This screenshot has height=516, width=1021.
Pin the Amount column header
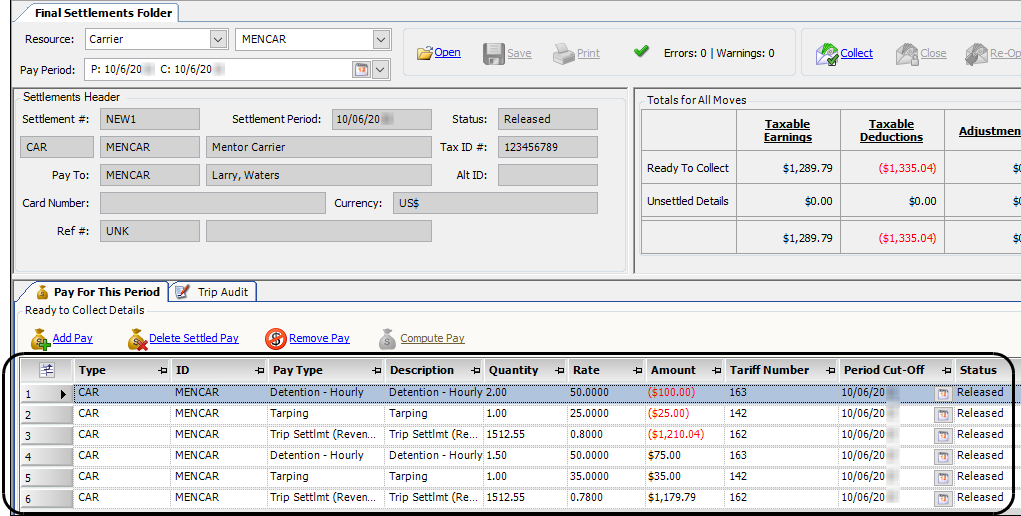pyautogui.click(x=715, y=371)
